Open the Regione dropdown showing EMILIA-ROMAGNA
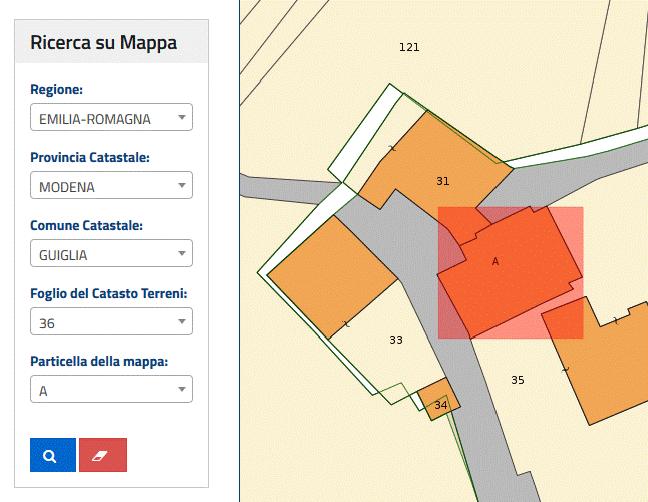Screen dimensions: 648x502 click(x=111, y=117)
